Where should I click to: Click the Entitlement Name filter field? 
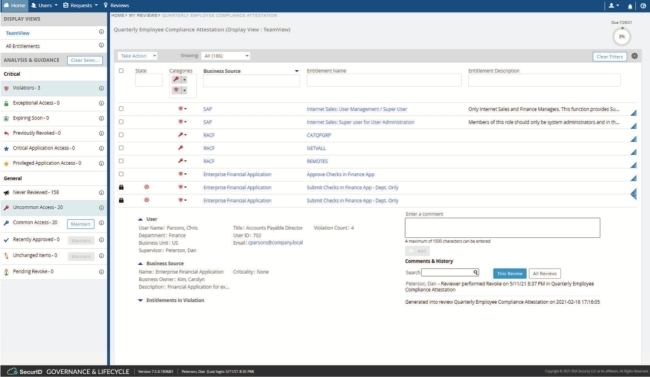coord(384,80)
